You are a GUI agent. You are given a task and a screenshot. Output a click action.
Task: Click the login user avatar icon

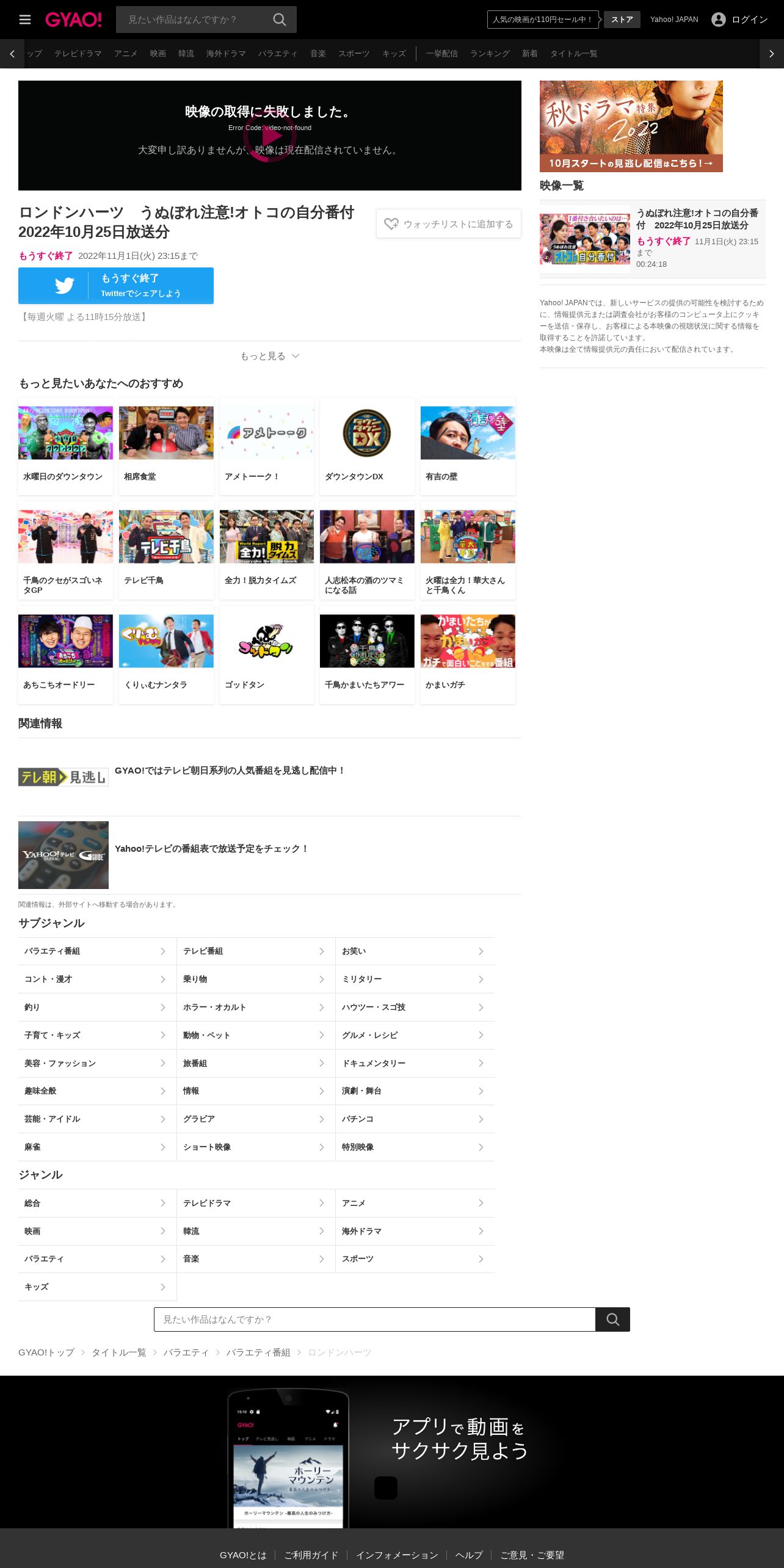(x=719, y=20)
